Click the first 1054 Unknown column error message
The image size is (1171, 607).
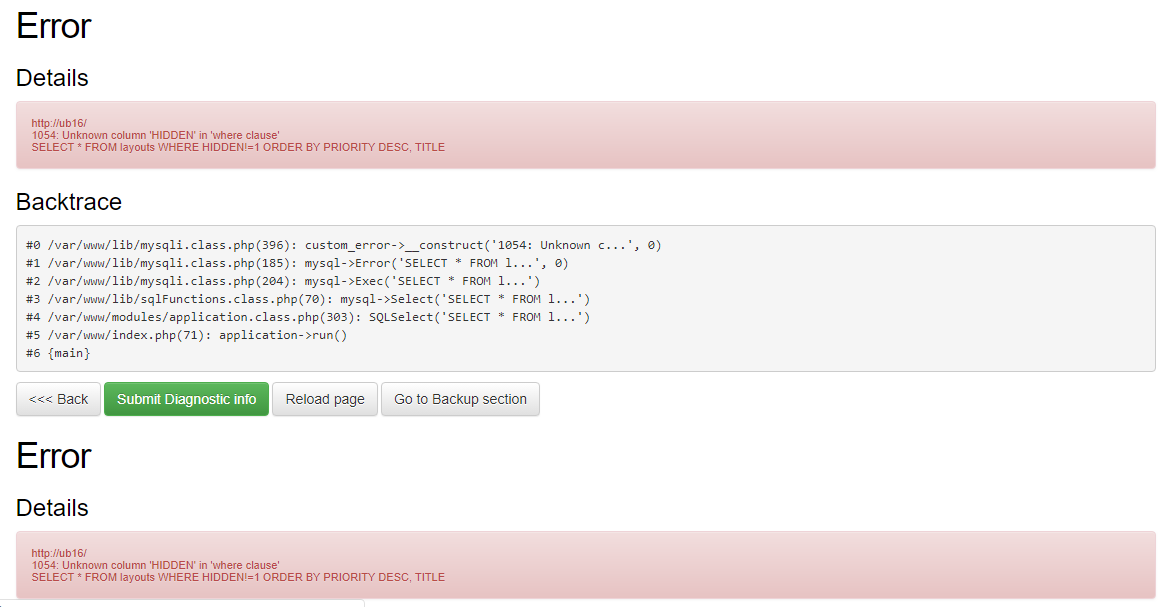(155, 135)
